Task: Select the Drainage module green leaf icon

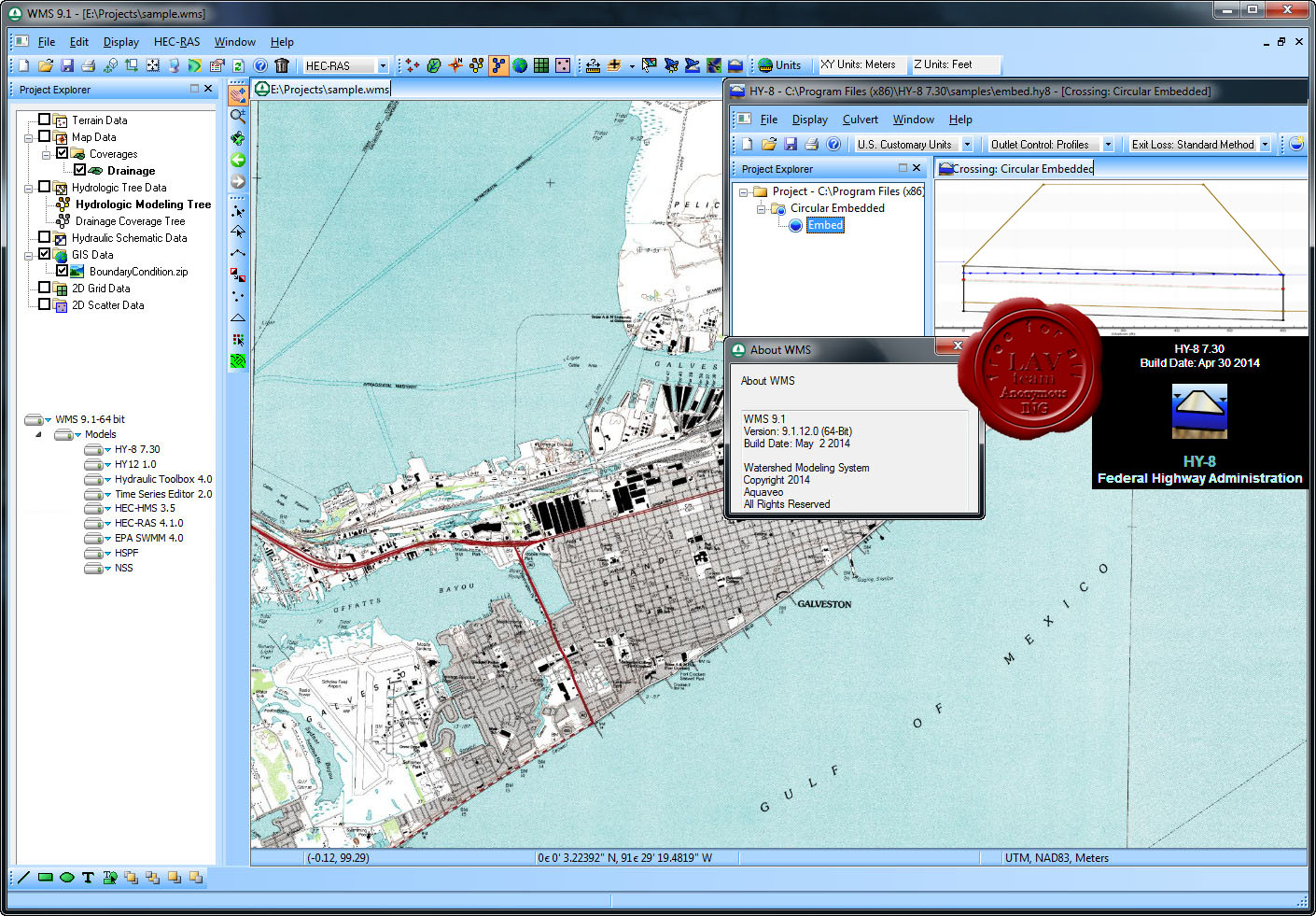Action: 434,65
